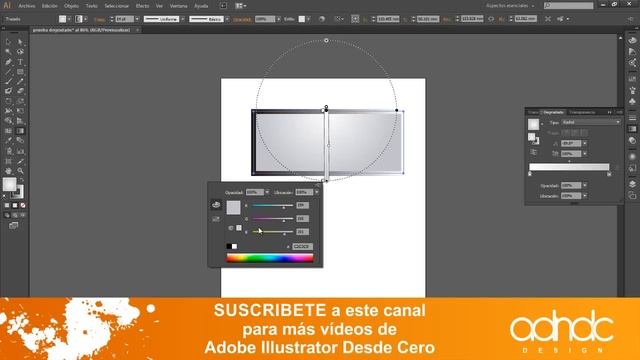Open Adobe Bridge from the menu bar
640x360 pixels.
[223, 6]
